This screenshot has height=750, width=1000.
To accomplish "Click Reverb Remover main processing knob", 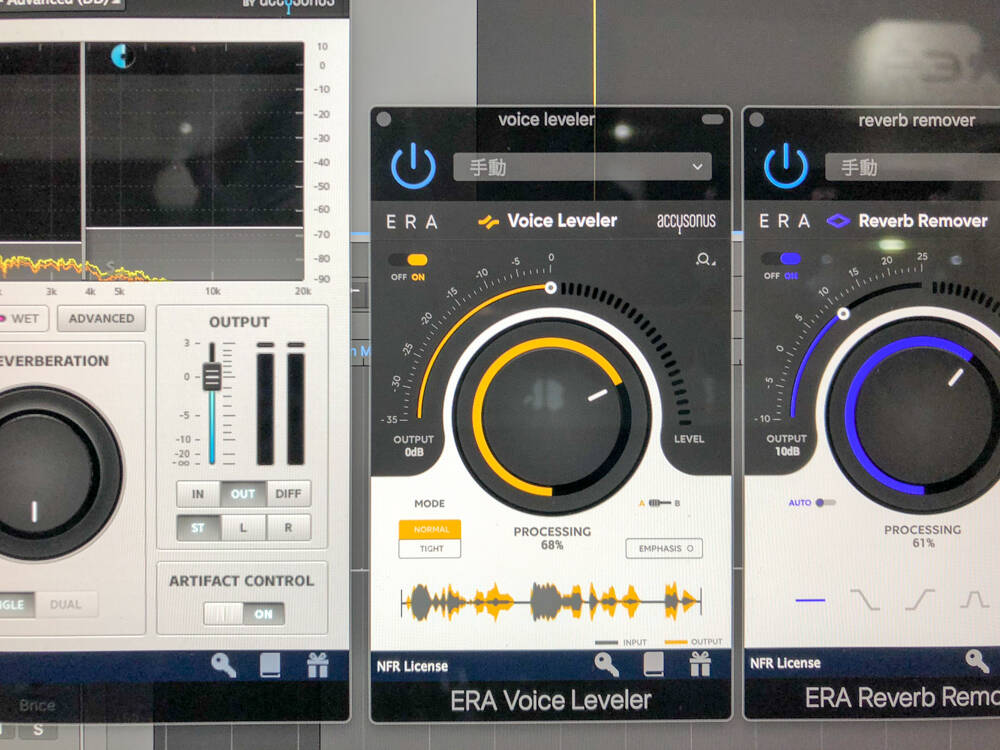I will point(923,415).
